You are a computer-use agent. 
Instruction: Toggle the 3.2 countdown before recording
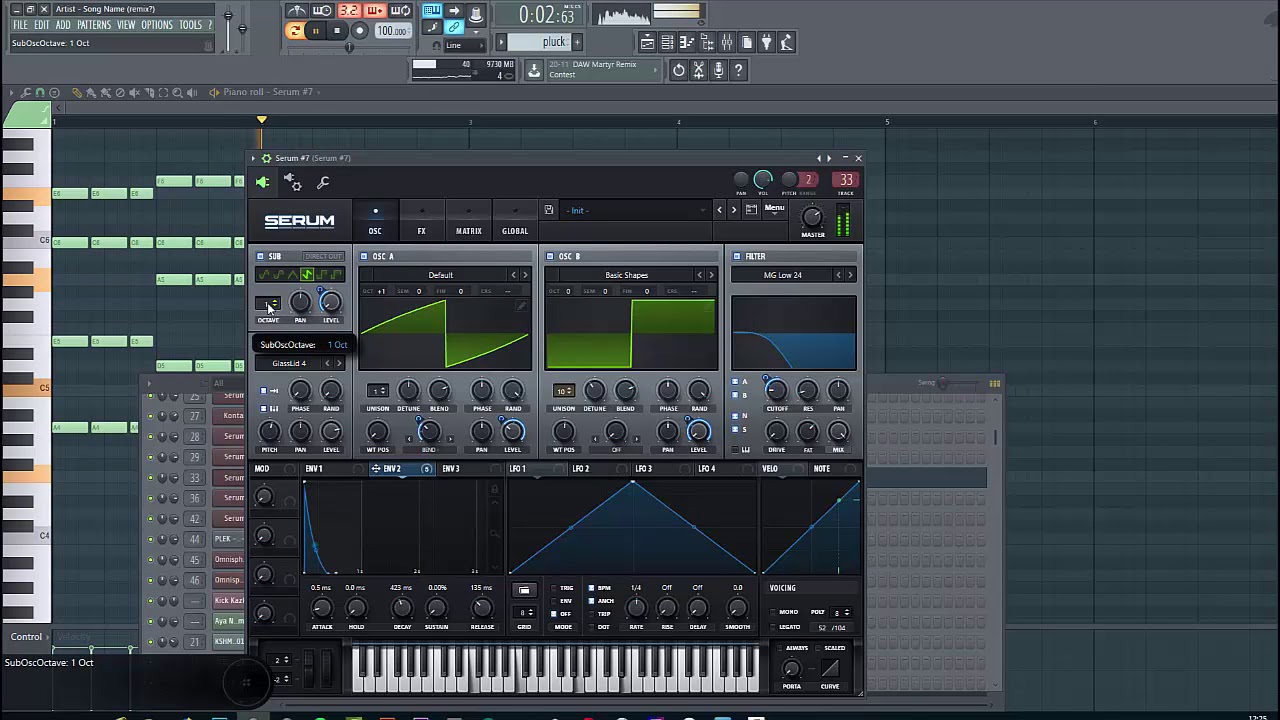click(x=348, y=11)
